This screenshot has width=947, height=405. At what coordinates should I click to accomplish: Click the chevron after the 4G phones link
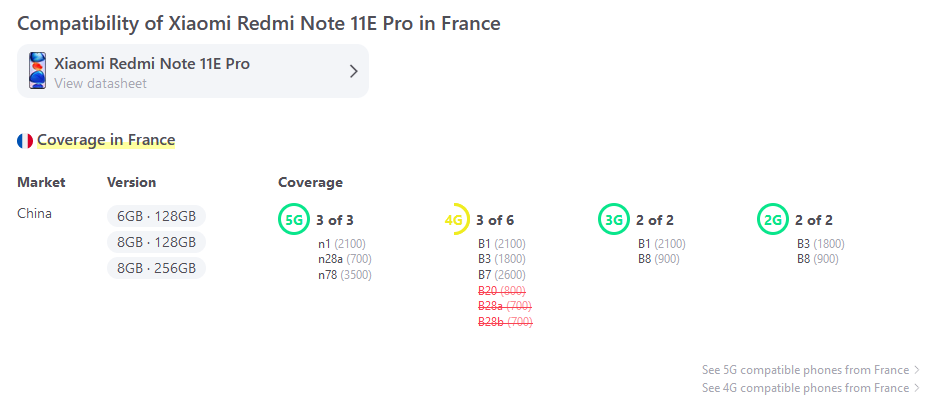(x=917, y=387)
